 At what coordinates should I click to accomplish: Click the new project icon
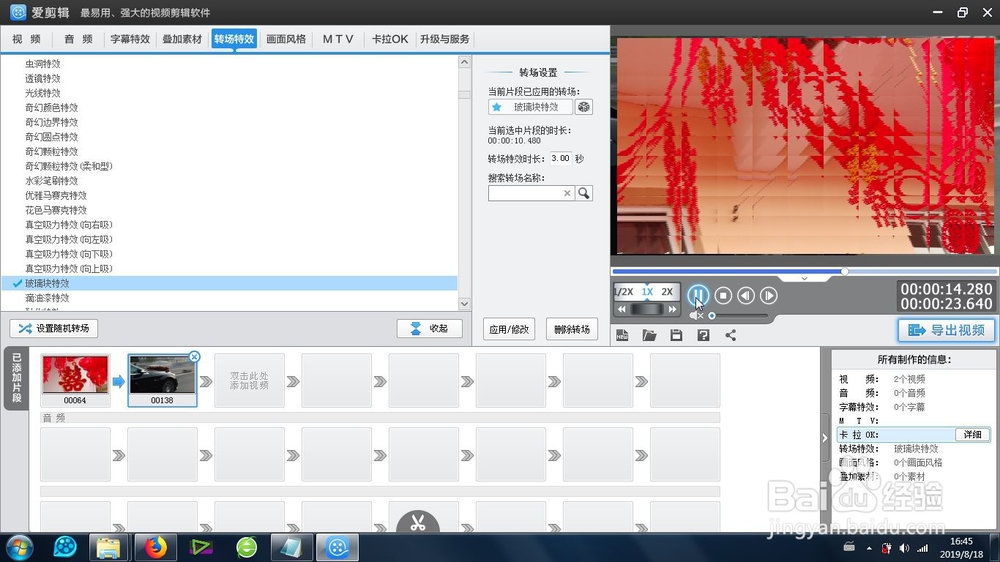point(622,335)
